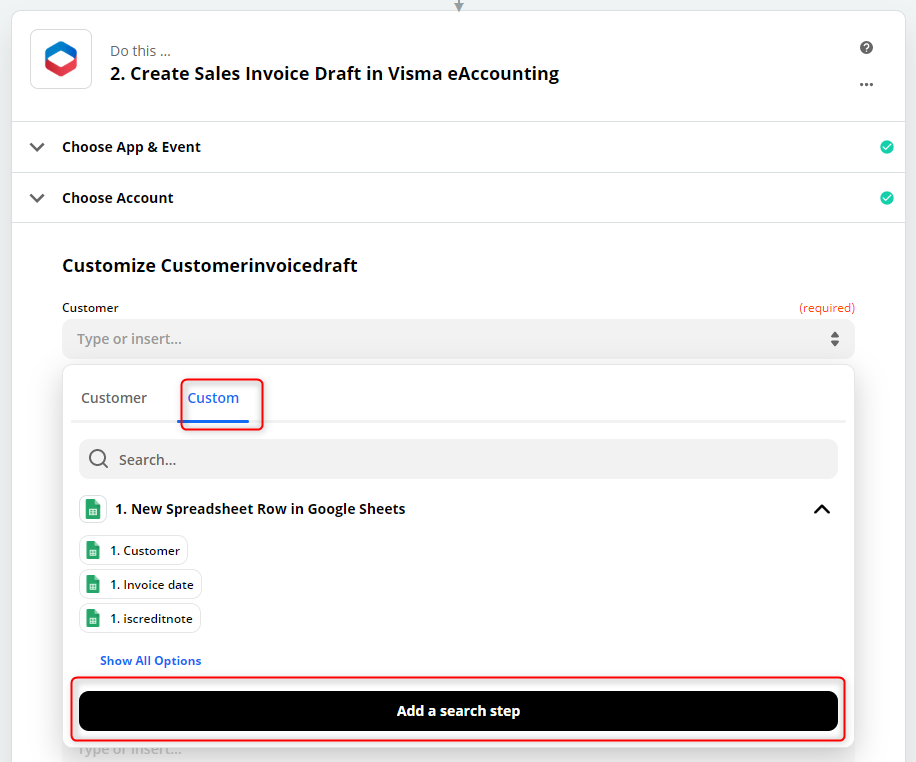Screen dimensions: 916x762
Task: Expand the Choose App & Event section
Action: tap(38, 147)
